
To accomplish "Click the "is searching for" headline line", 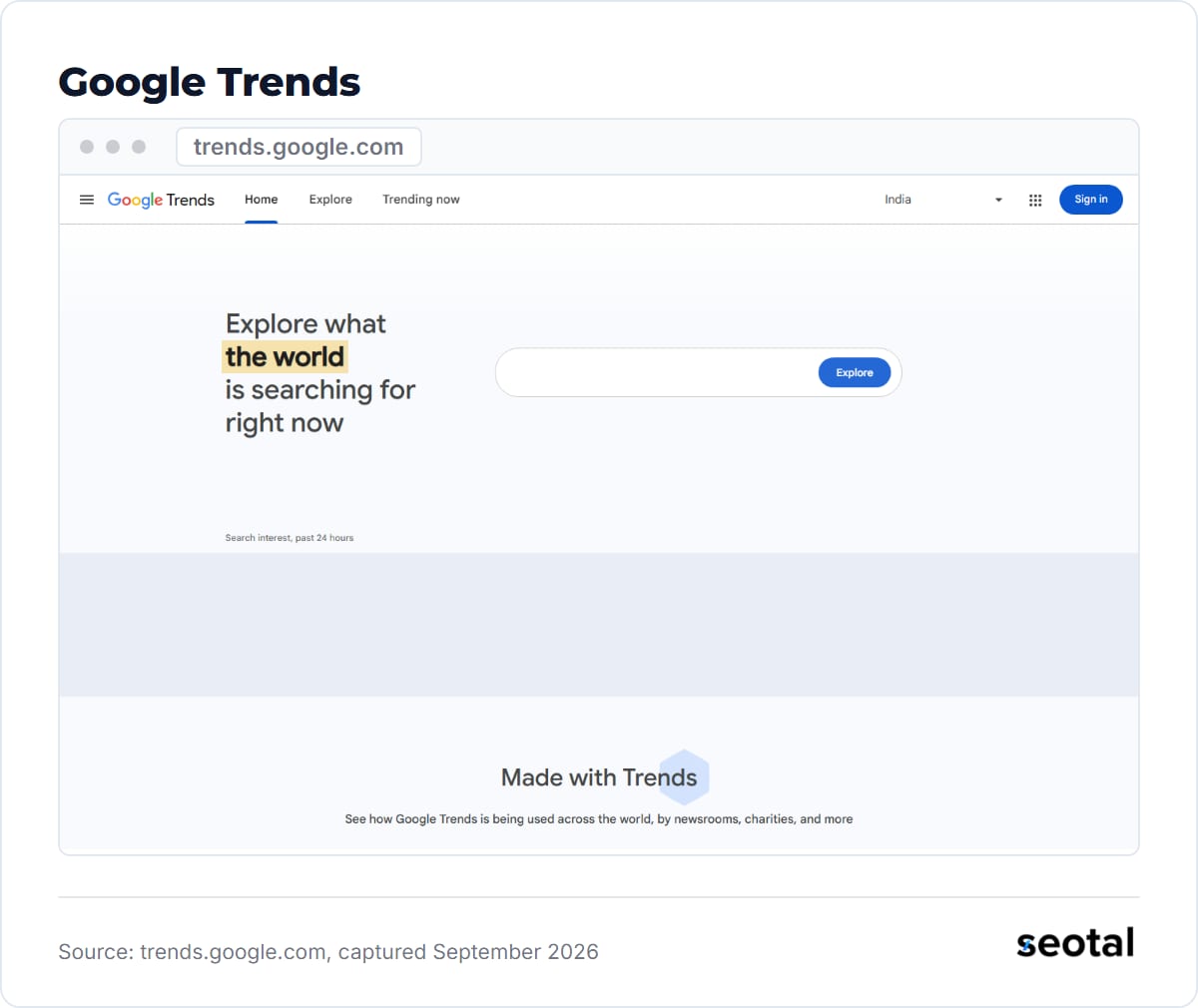I will 320,389.
